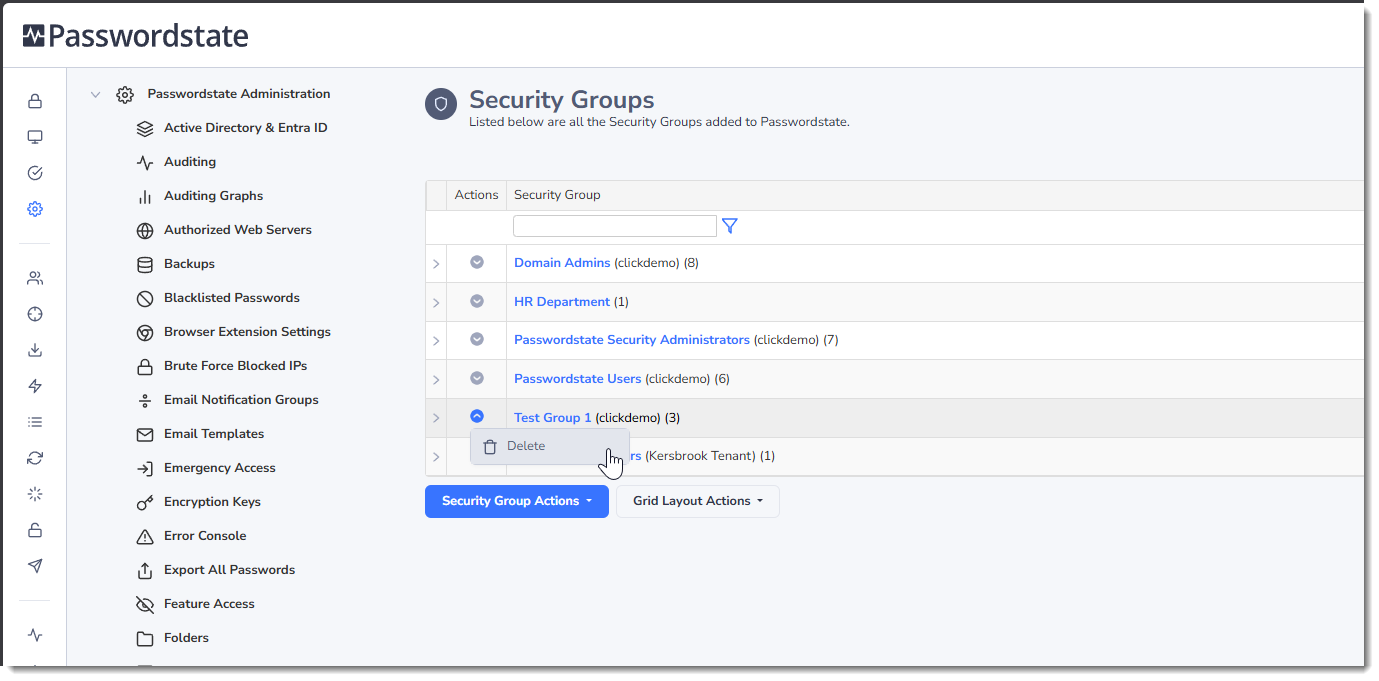This screenshot has width=1379, height=681.
Task: Click the trash icon in Delete menu
Action: [x=490, y=447]
